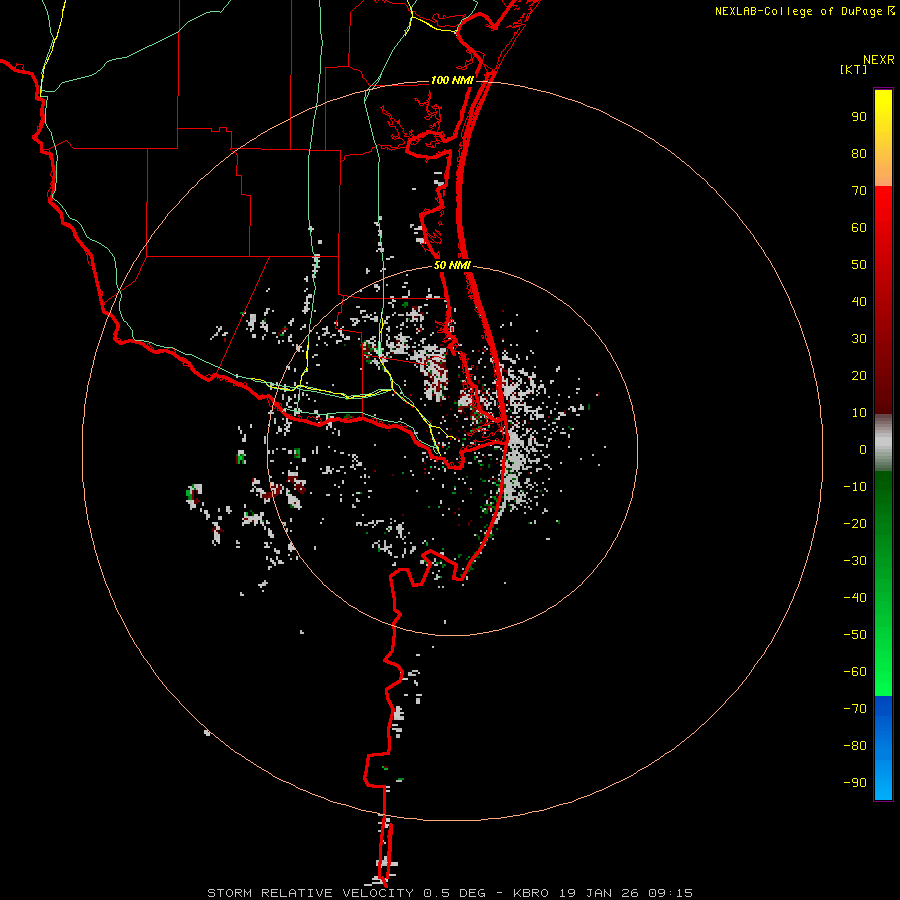Click the [KT] units label
This screenshot has width=900, height=900.
point(853,69)
